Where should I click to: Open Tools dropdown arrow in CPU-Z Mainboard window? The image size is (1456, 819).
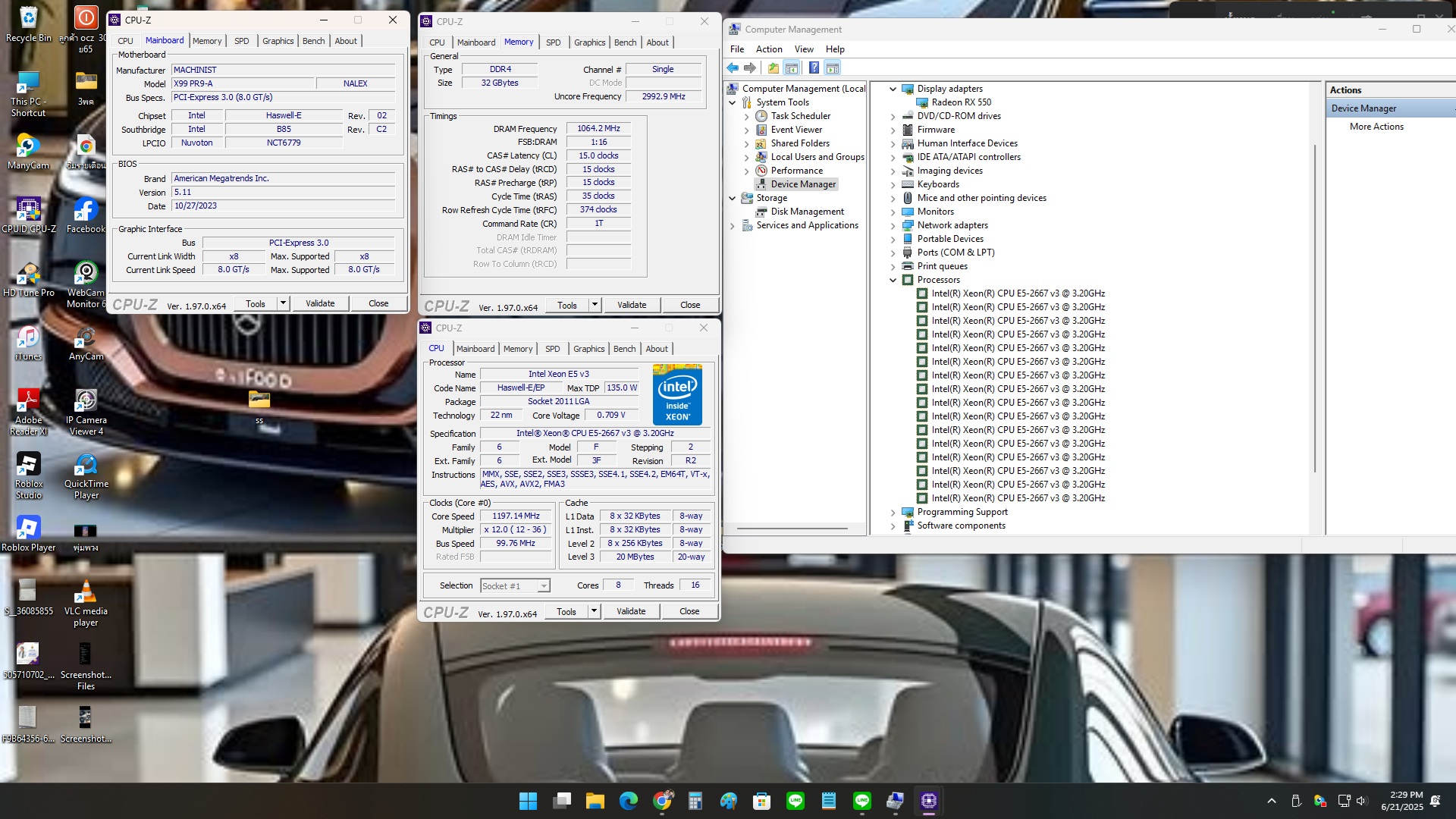tap(283, 303)
